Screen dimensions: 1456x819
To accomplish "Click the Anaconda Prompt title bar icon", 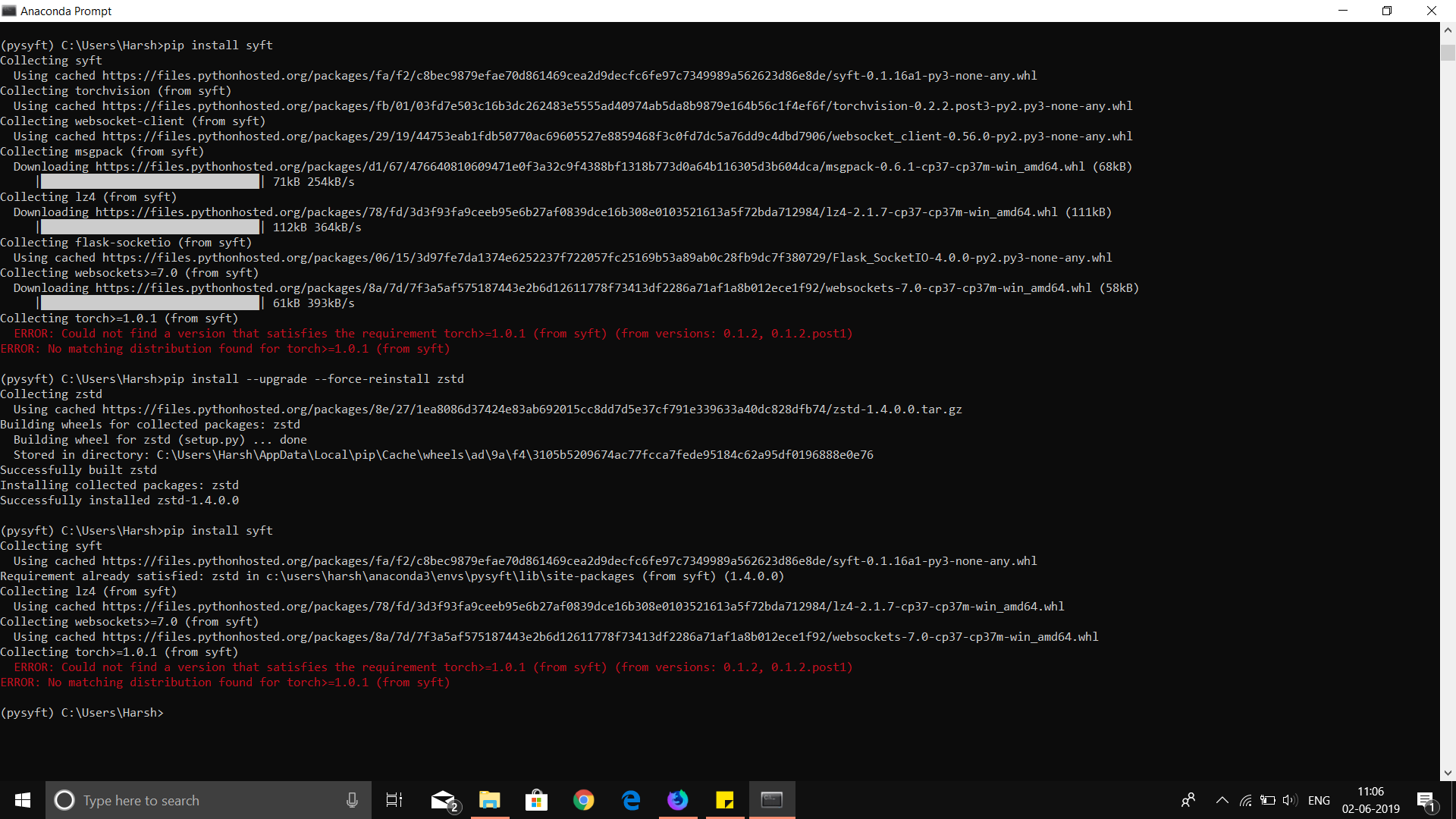I will tap(9, 11).
